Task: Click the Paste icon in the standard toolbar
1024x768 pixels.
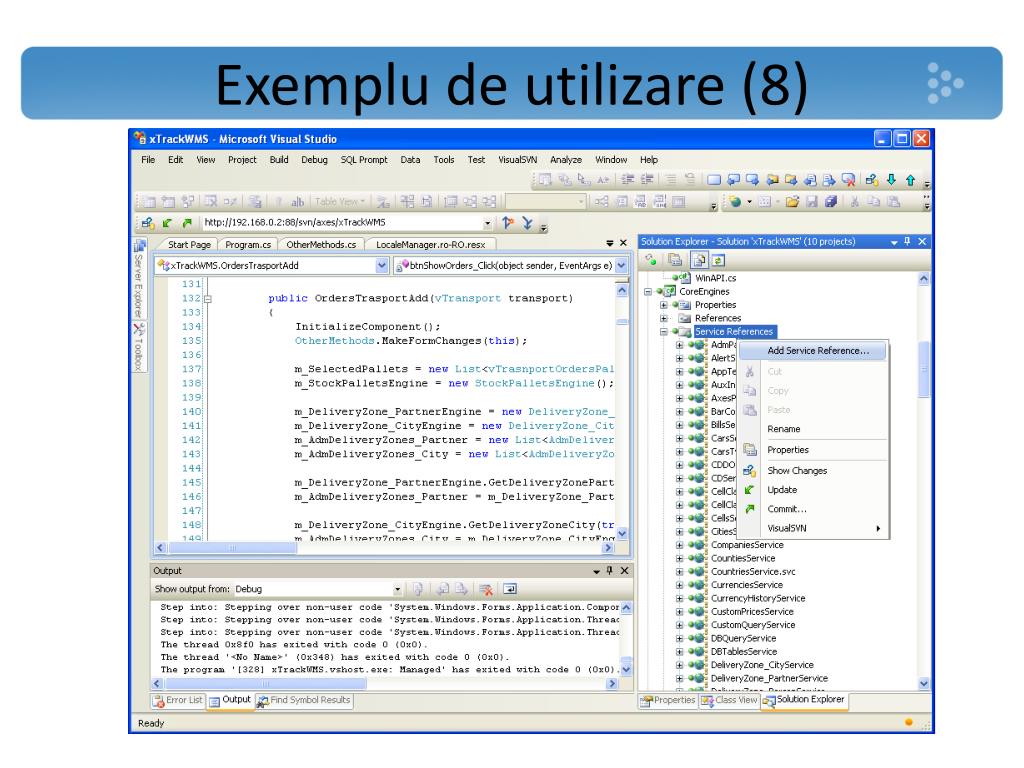Action: [893, 201]
